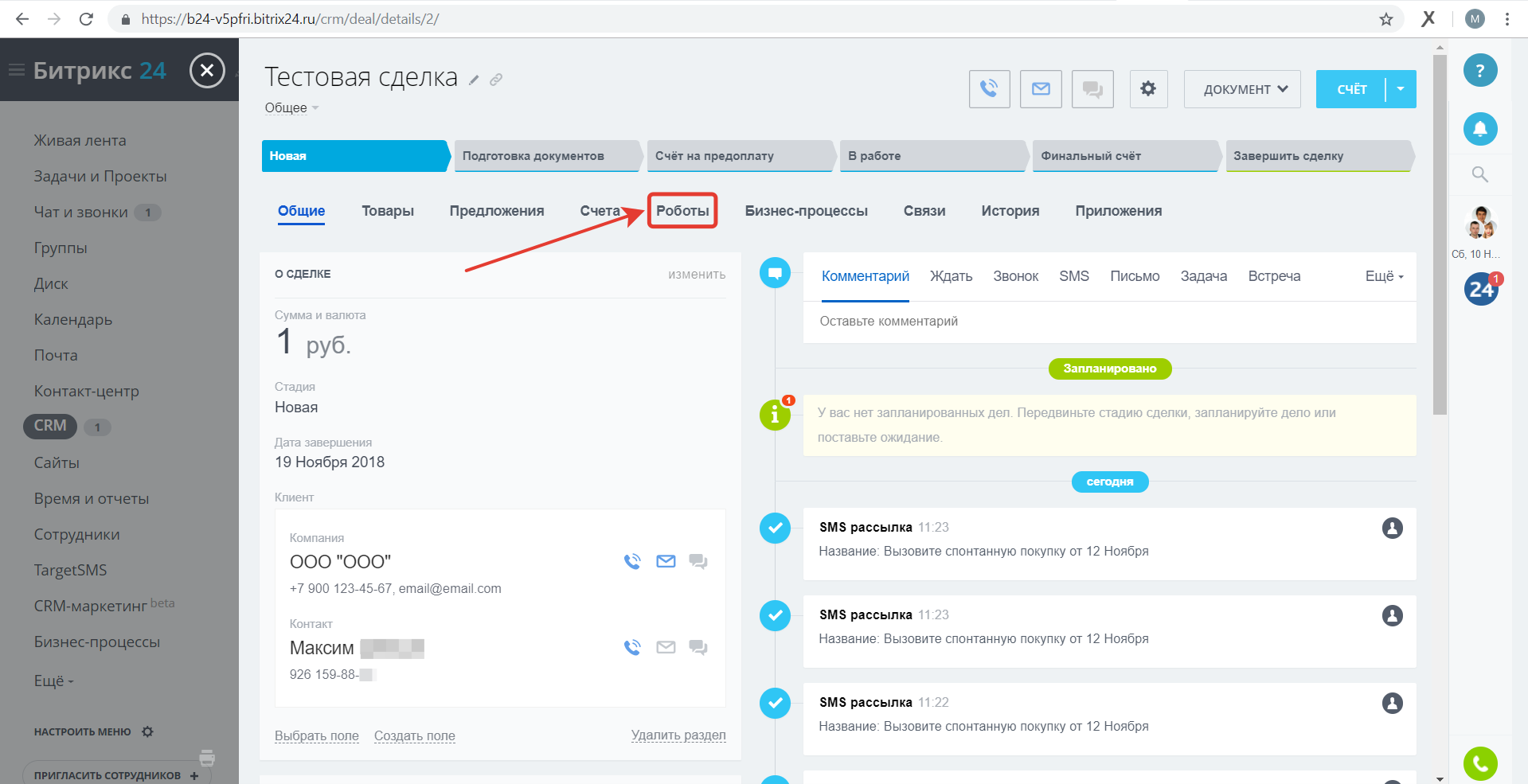The image size is (1528, 784).
Task: Click menu settings gear beside Настроить меню
Action: pos(147,731)
